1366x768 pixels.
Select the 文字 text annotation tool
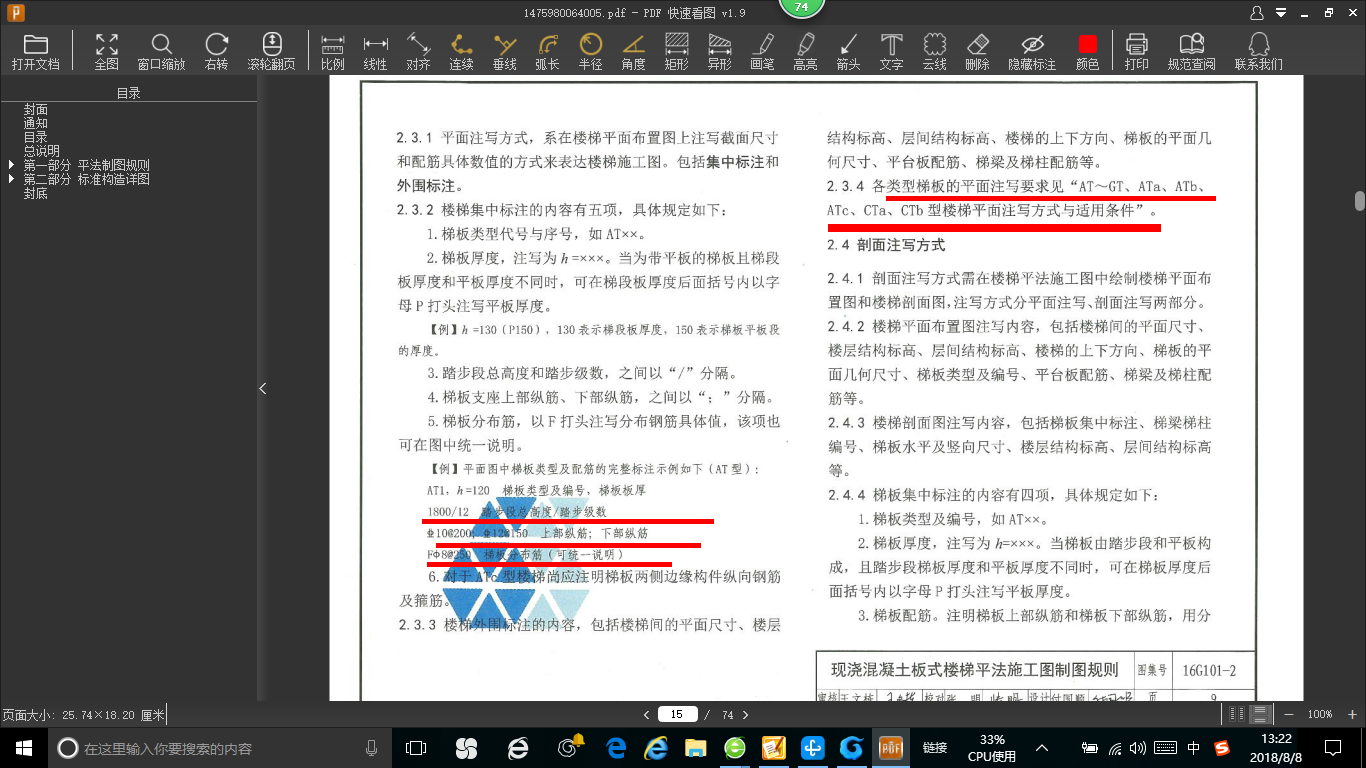(891, 51)
